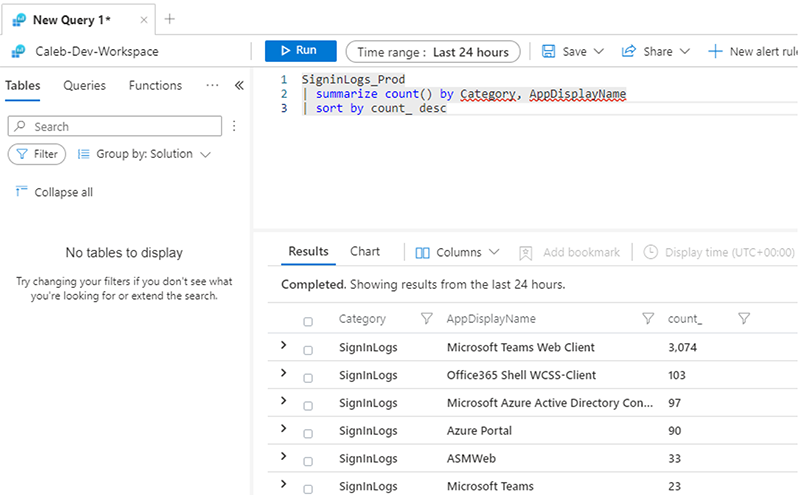This screenshot has width=800, height=495.
Task: Collapse the side panel with double chevron
Action: 239,85
